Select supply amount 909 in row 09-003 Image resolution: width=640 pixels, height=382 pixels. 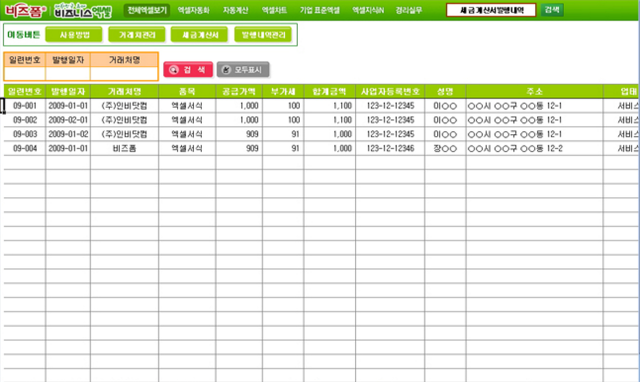pos(239,134)
